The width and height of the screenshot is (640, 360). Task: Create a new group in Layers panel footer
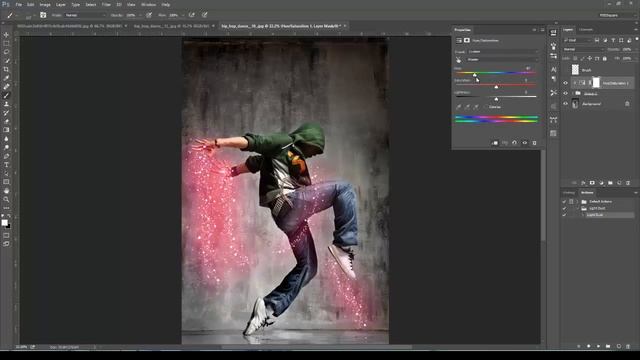pyautogui.click(x=610, y=183)
